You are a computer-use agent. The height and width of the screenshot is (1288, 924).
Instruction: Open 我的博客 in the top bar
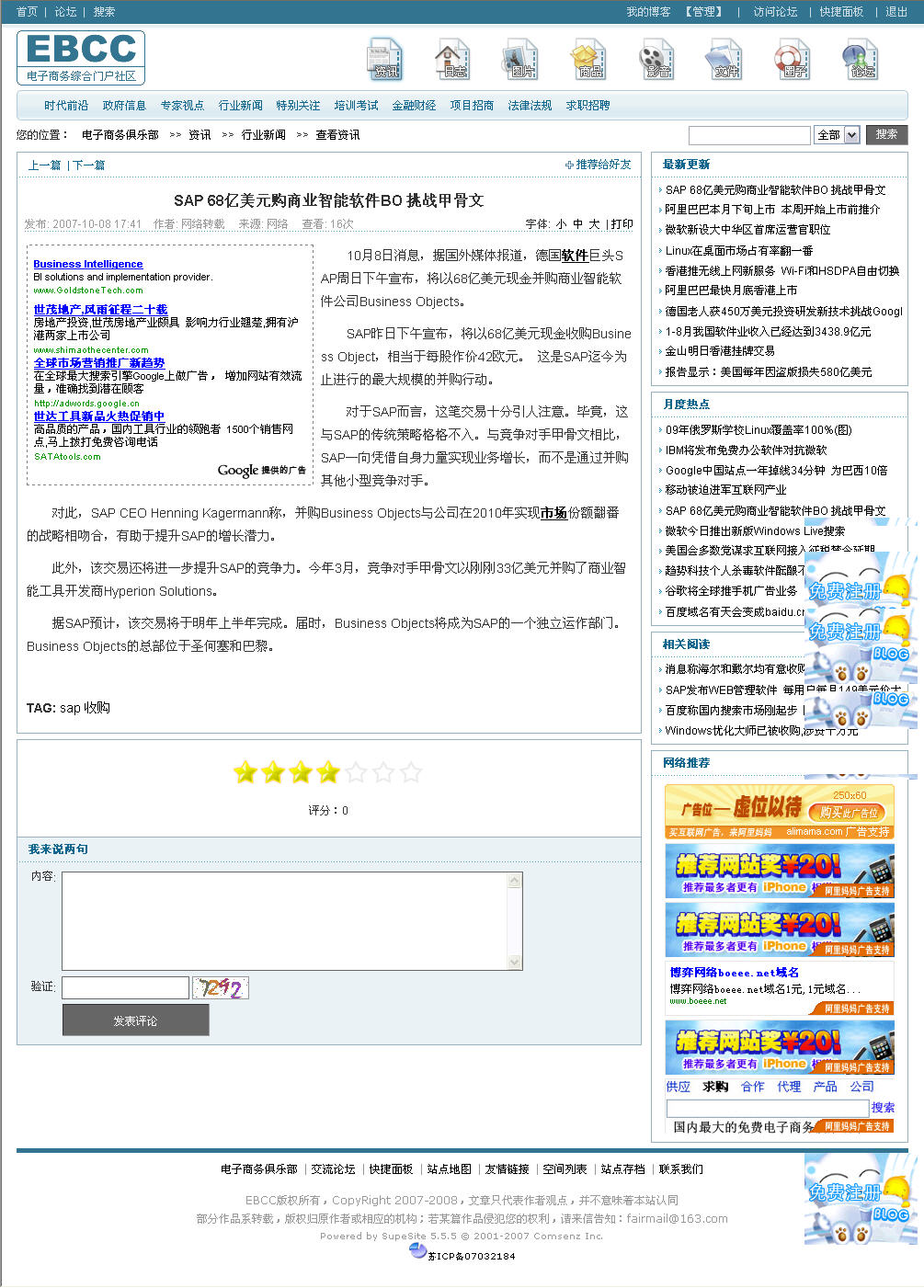(649, 12)
